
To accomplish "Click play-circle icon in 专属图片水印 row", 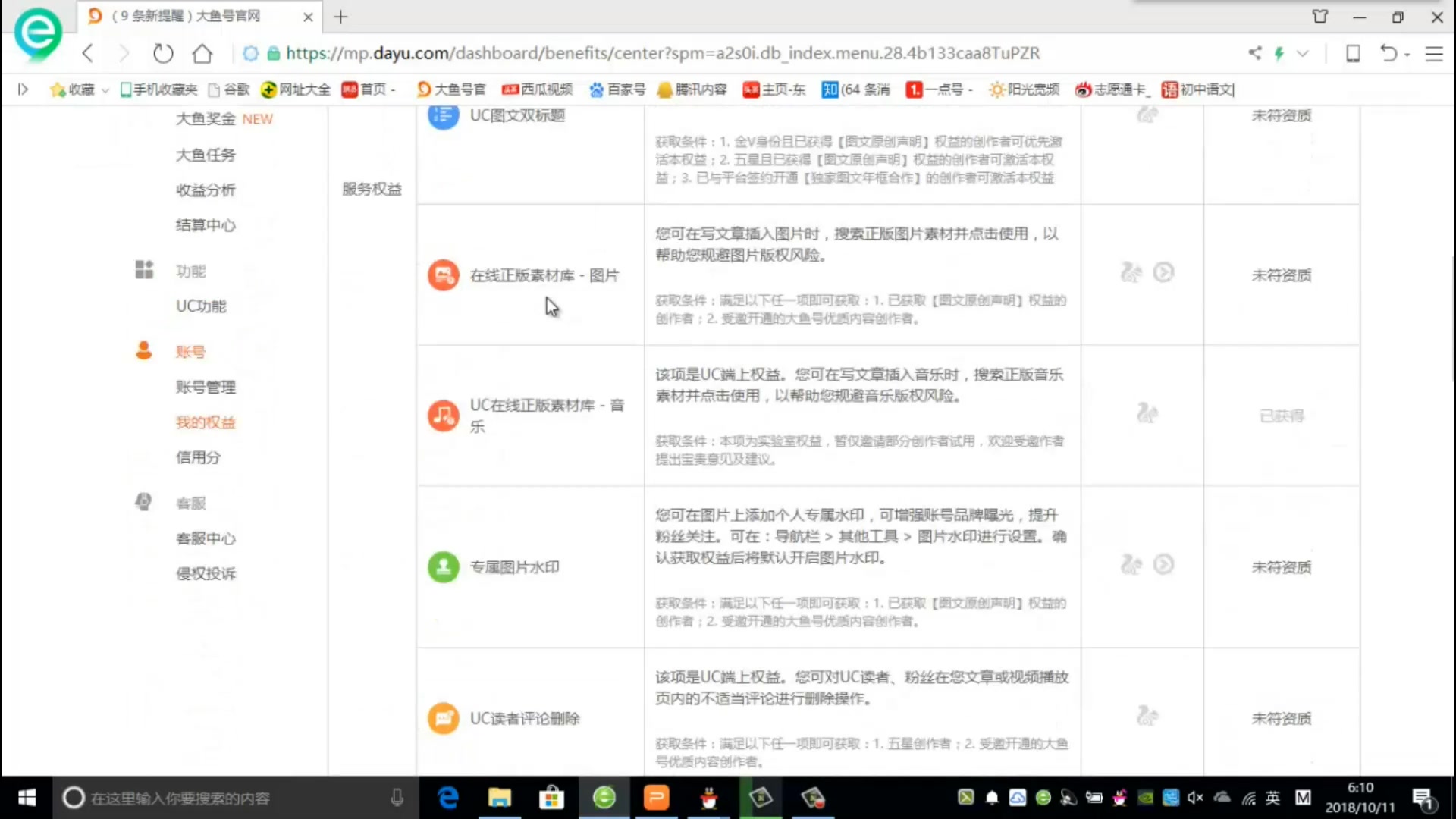I will (x=1163, y=564).
